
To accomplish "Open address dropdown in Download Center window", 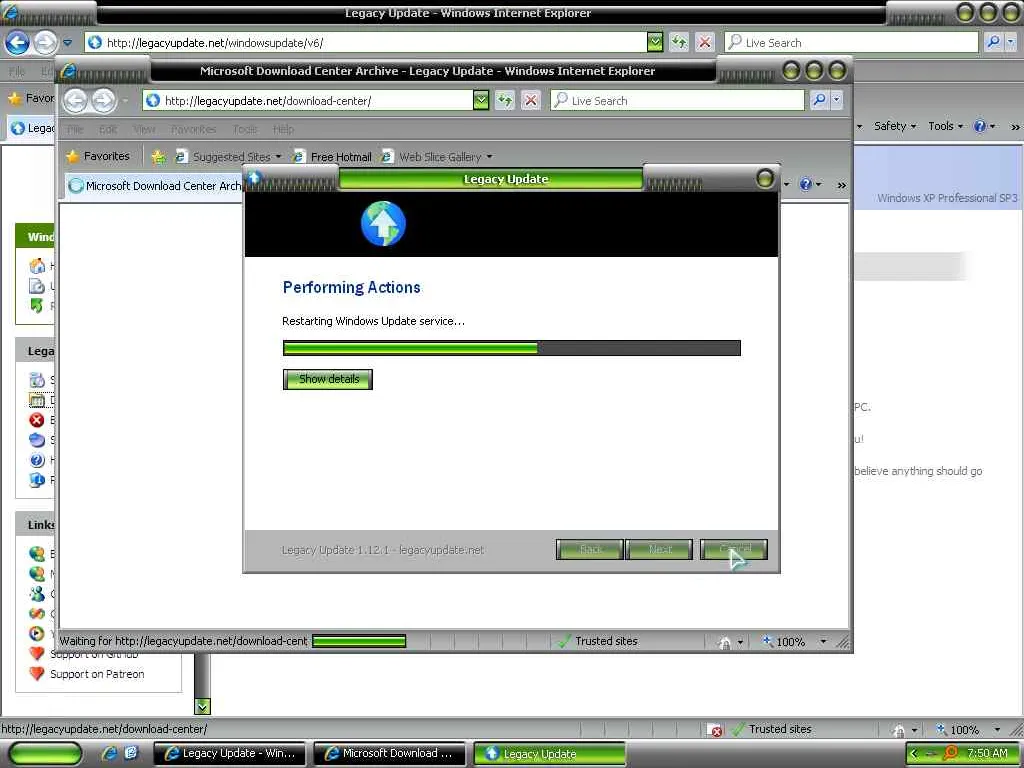I will [481, 101].
